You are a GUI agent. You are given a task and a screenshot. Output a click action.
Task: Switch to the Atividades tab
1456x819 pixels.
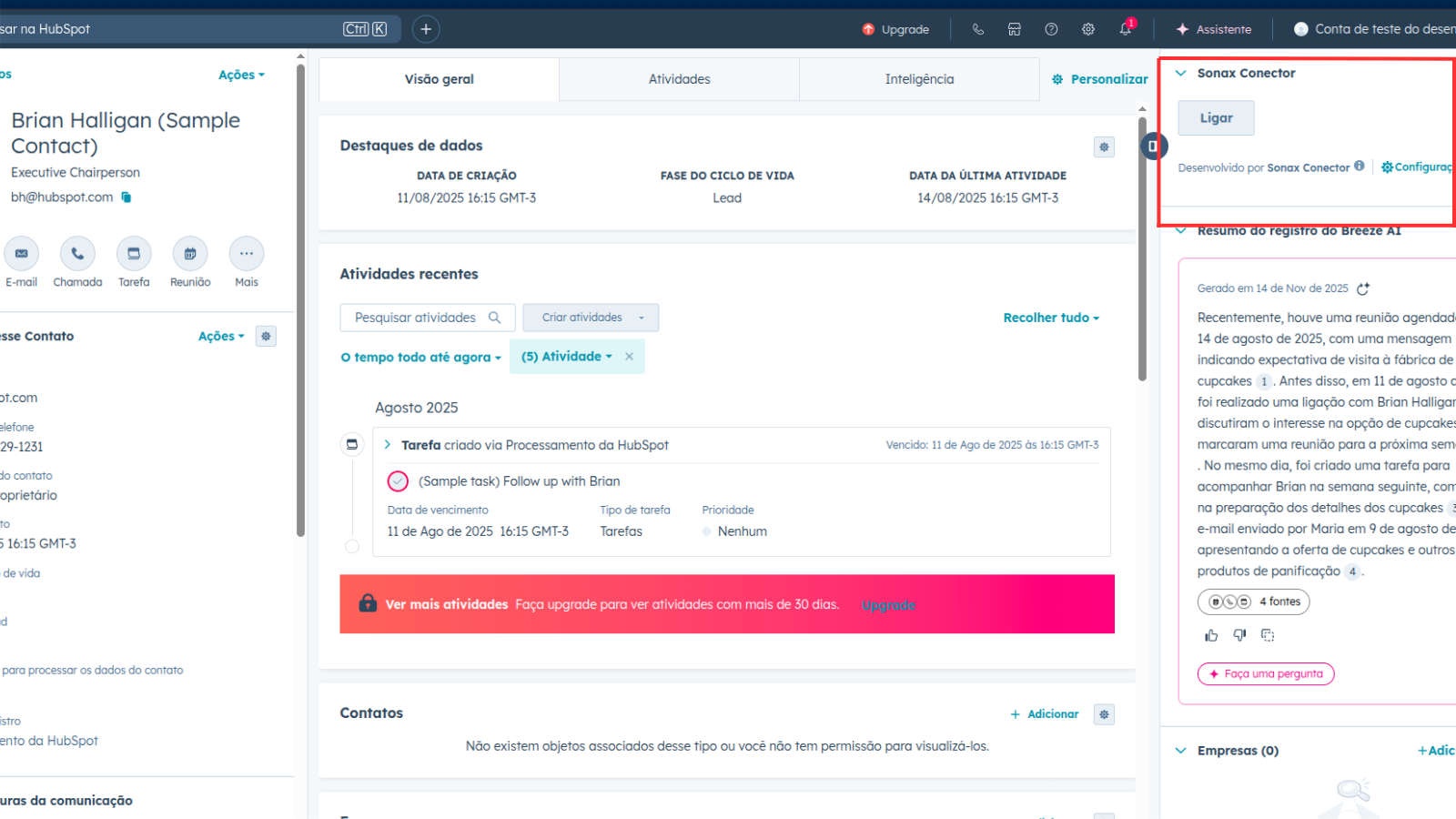pos(679,79)
